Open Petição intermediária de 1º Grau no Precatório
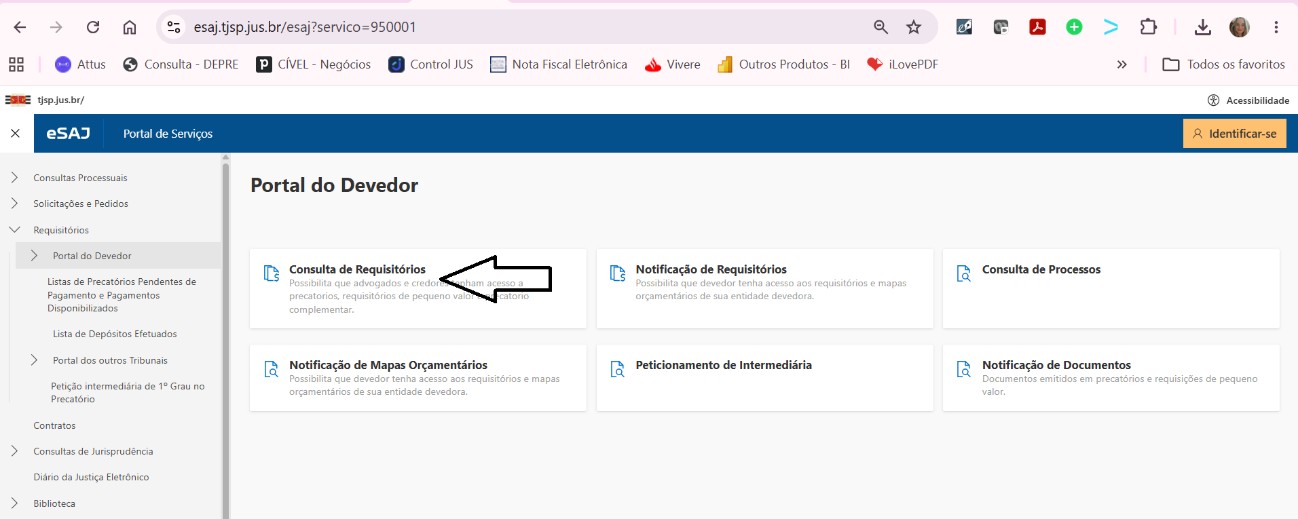Screen dimensions: 1298x519 point(128,392)
